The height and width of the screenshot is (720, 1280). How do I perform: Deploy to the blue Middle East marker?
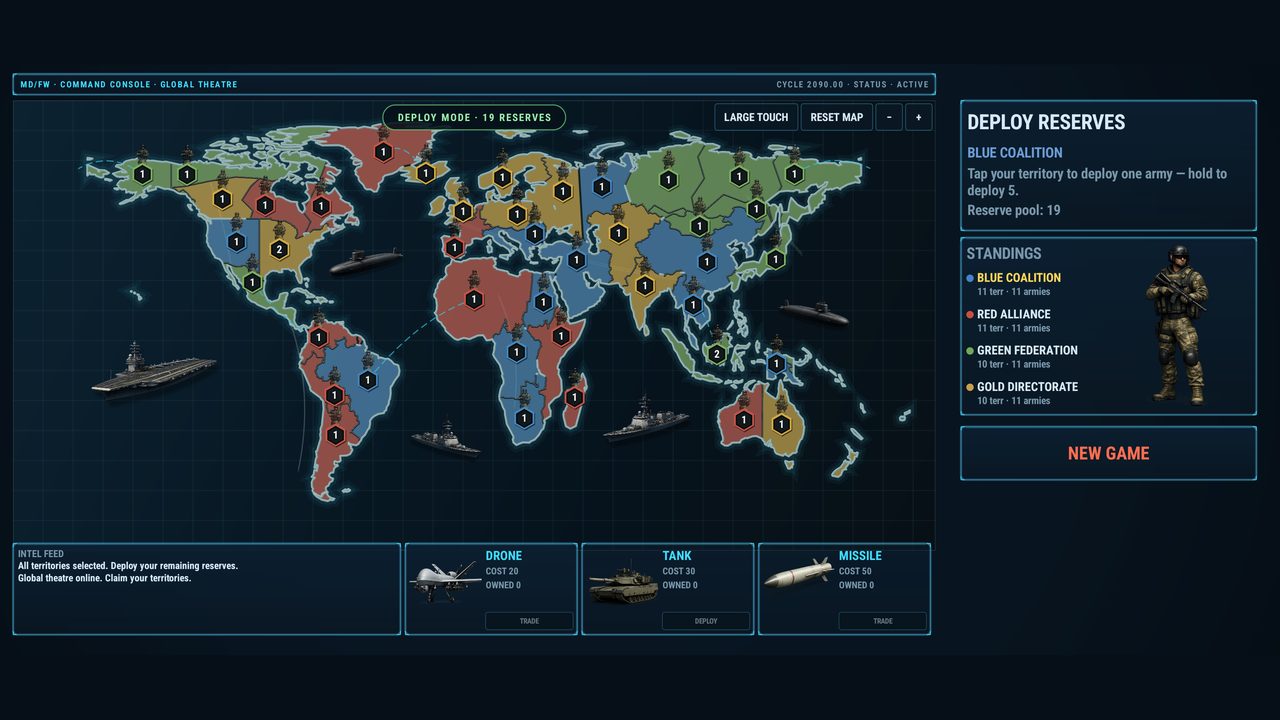pyautogui.click(x=576, y=260)
